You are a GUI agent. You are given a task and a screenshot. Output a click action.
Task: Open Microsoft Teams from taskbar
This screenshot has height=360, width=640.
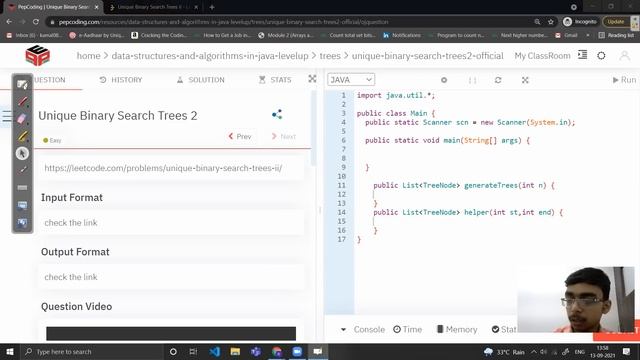click(x=256, y=351)
